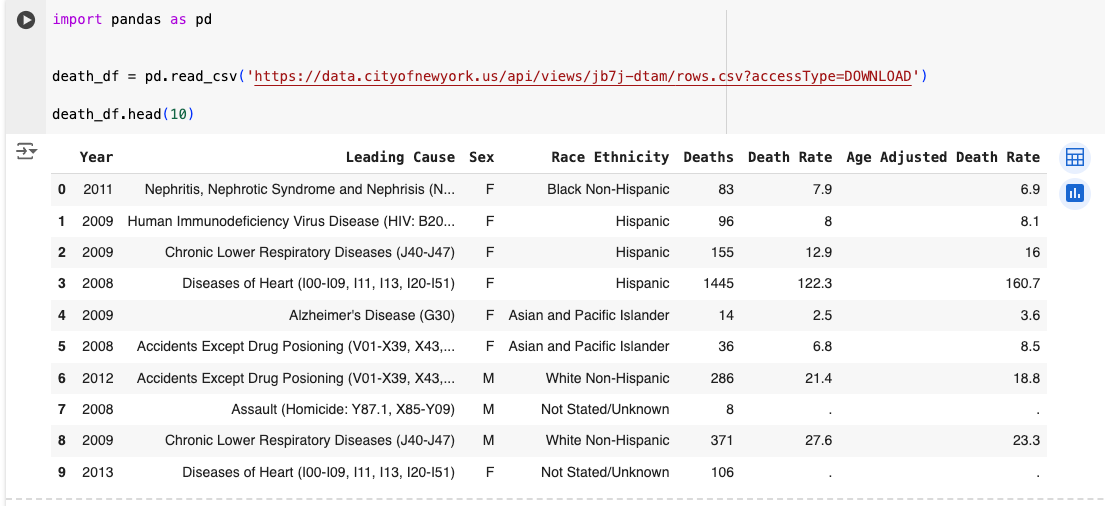Click the Age Adjusted value 6.9
Viewport: 1105px width, 506px height.
click(x=1031, y=190)
